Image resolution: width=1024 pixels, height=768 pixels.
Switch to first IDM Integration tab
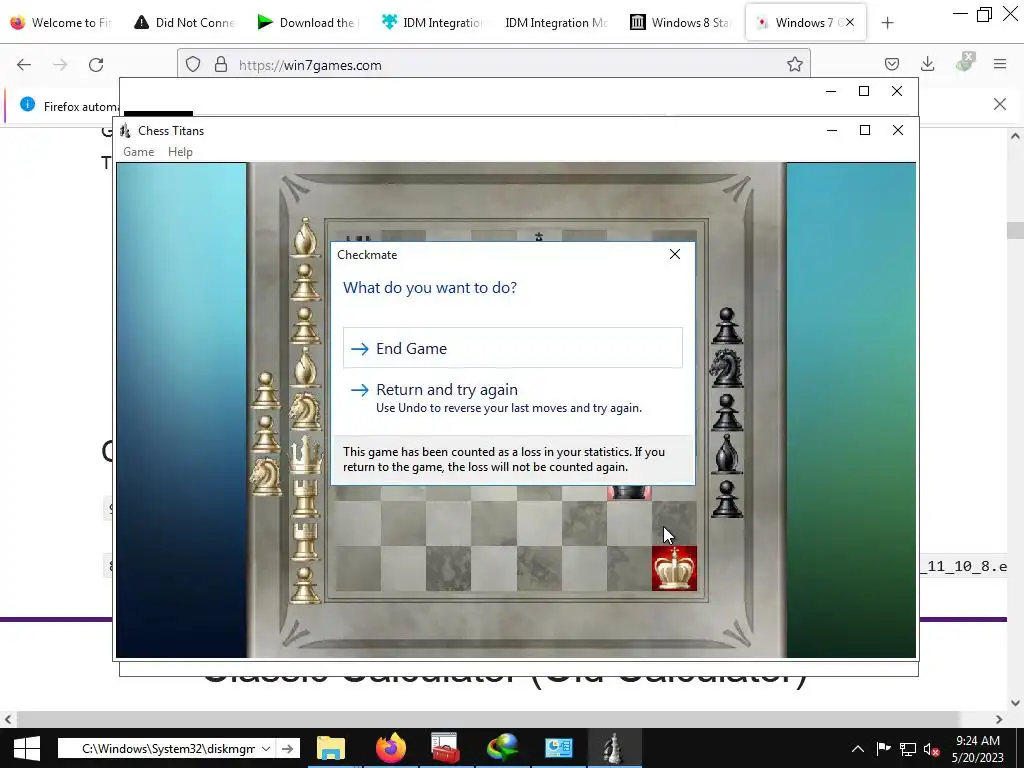point(431,22)
